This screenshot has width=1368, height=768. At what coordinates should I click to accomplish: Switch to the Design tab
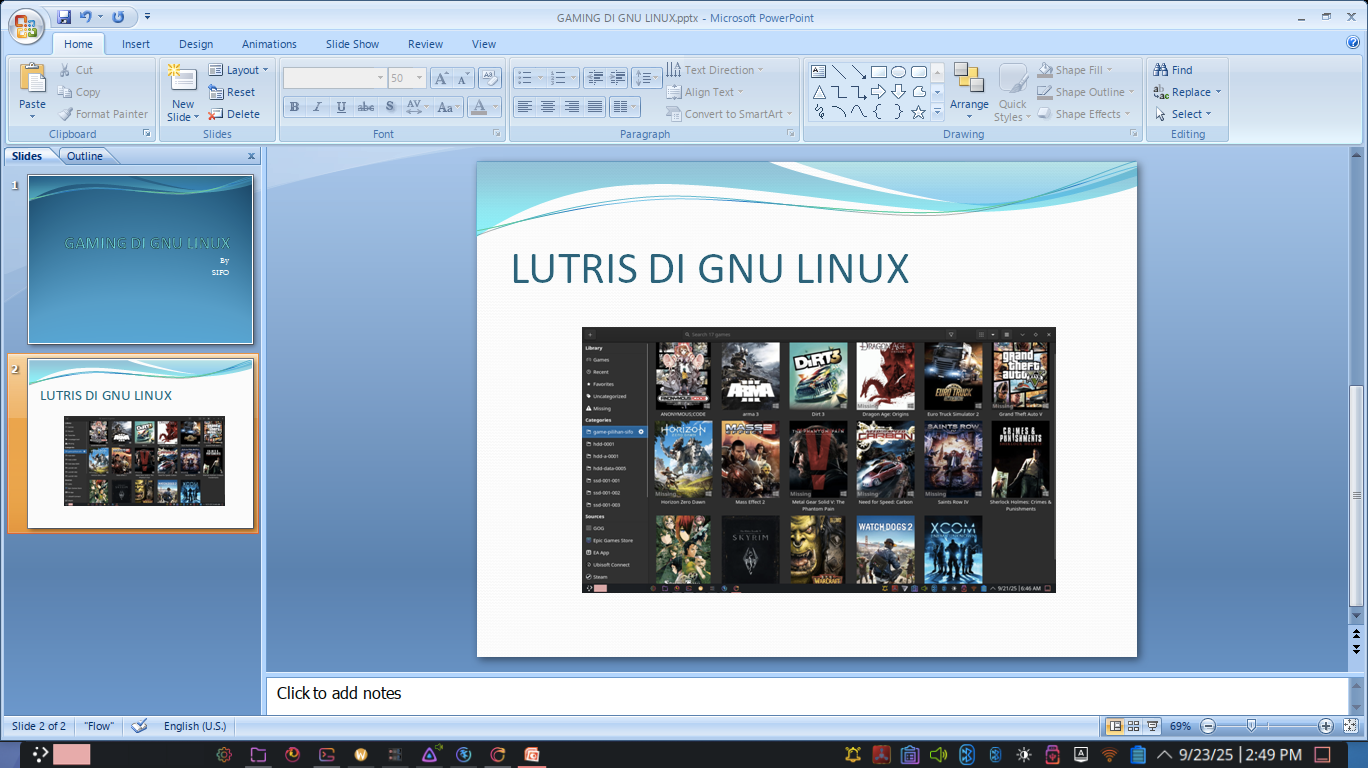click(x=196, y=44)
